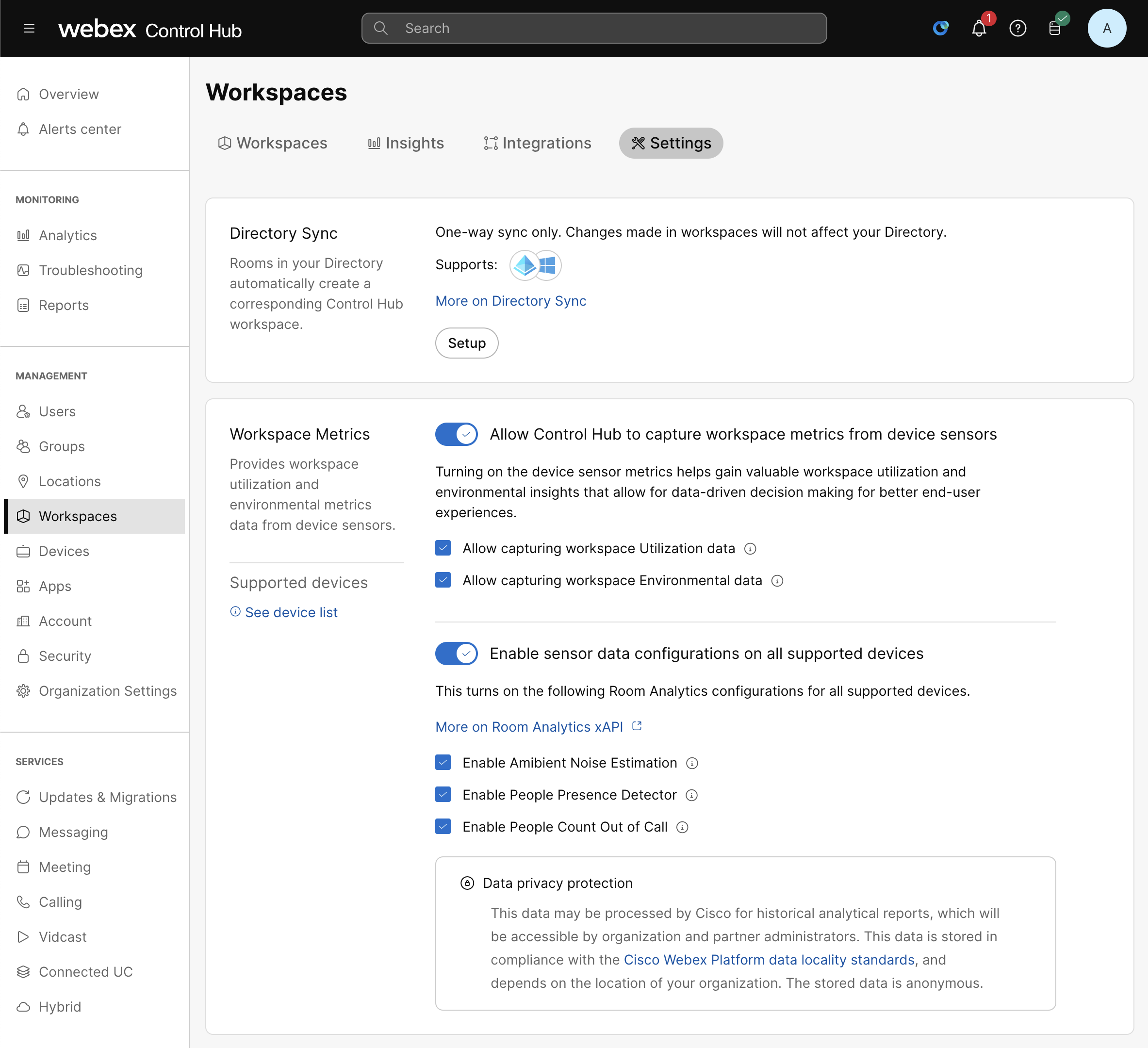Click inside the Search field
1148x1048 pixels.
tap(593, 27)
